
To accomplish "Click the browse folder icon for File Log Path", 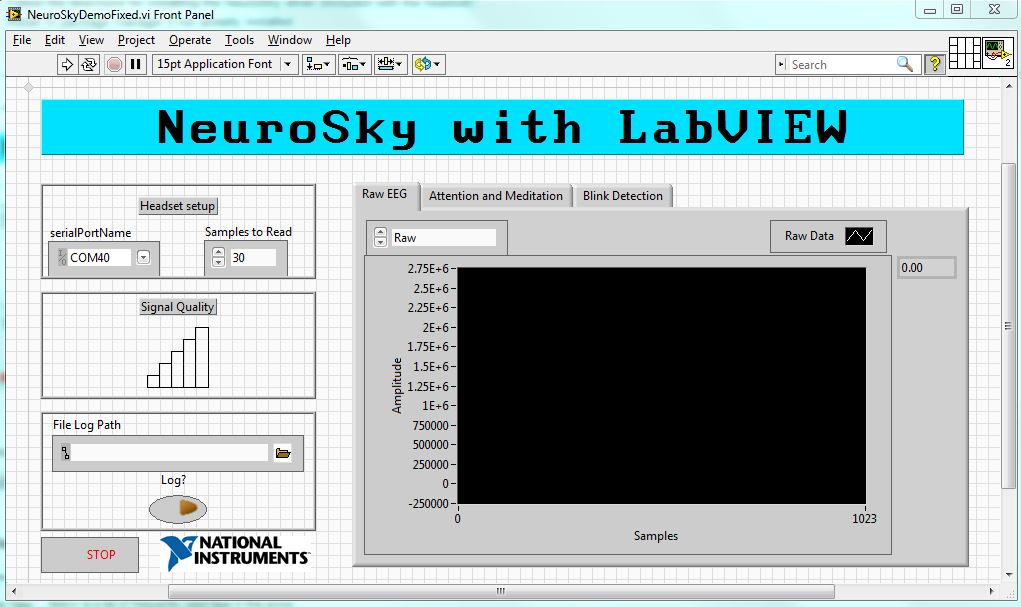I will (x=283, y=453).
